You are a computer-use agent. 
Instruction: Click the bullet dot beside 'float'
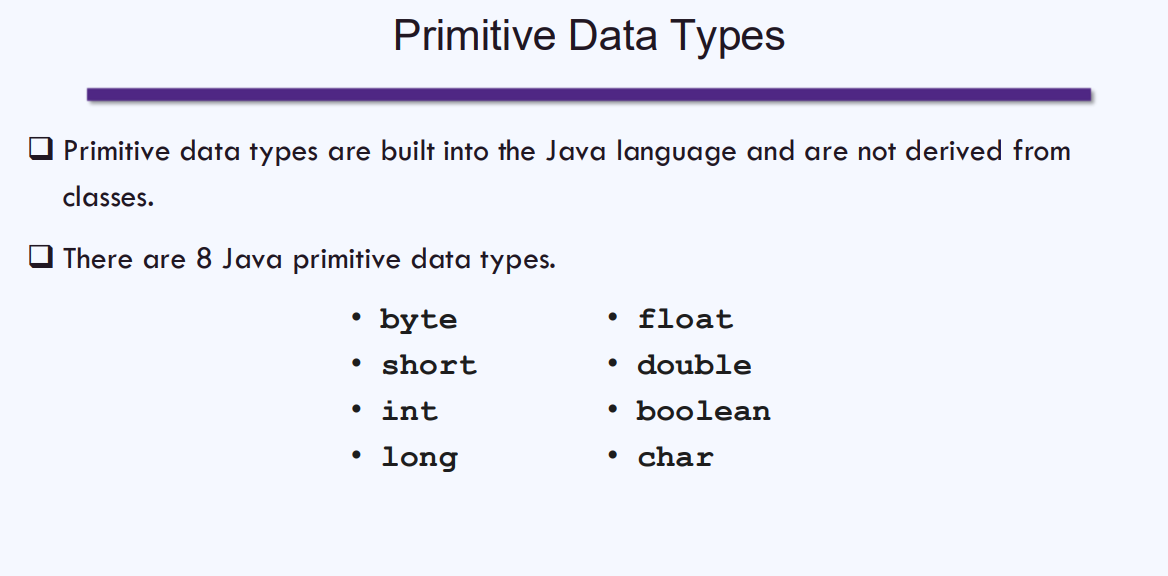click(x=613, y=318)
